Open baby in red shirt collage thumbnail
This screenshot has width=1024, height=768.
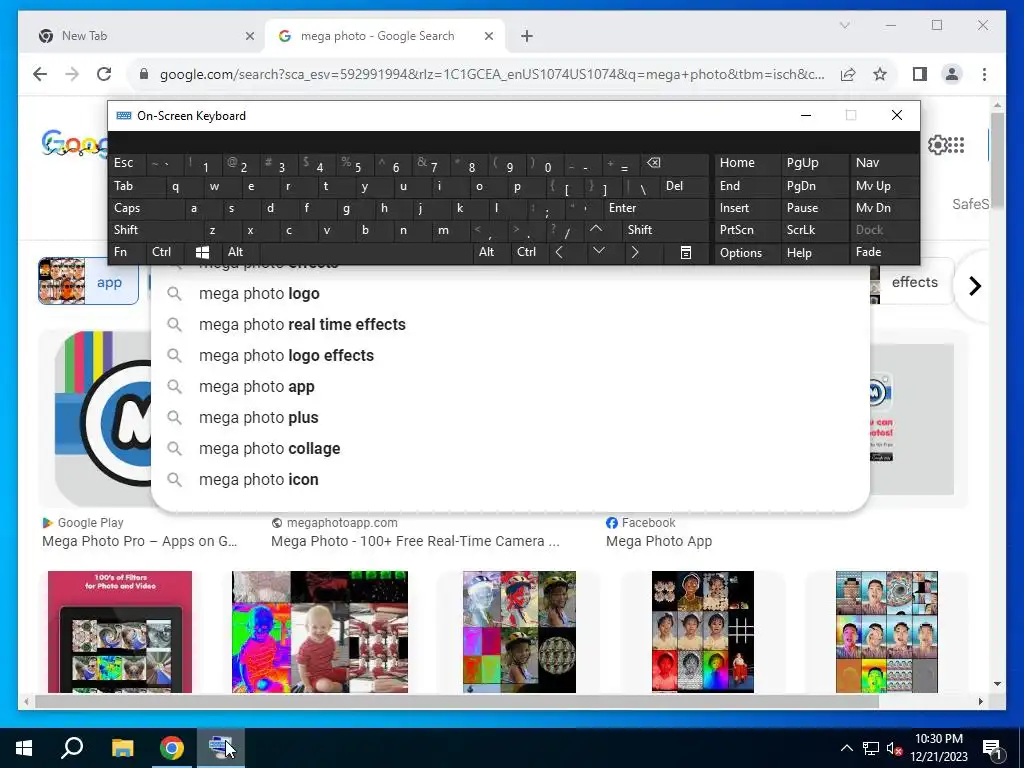(x=320, y=632)
